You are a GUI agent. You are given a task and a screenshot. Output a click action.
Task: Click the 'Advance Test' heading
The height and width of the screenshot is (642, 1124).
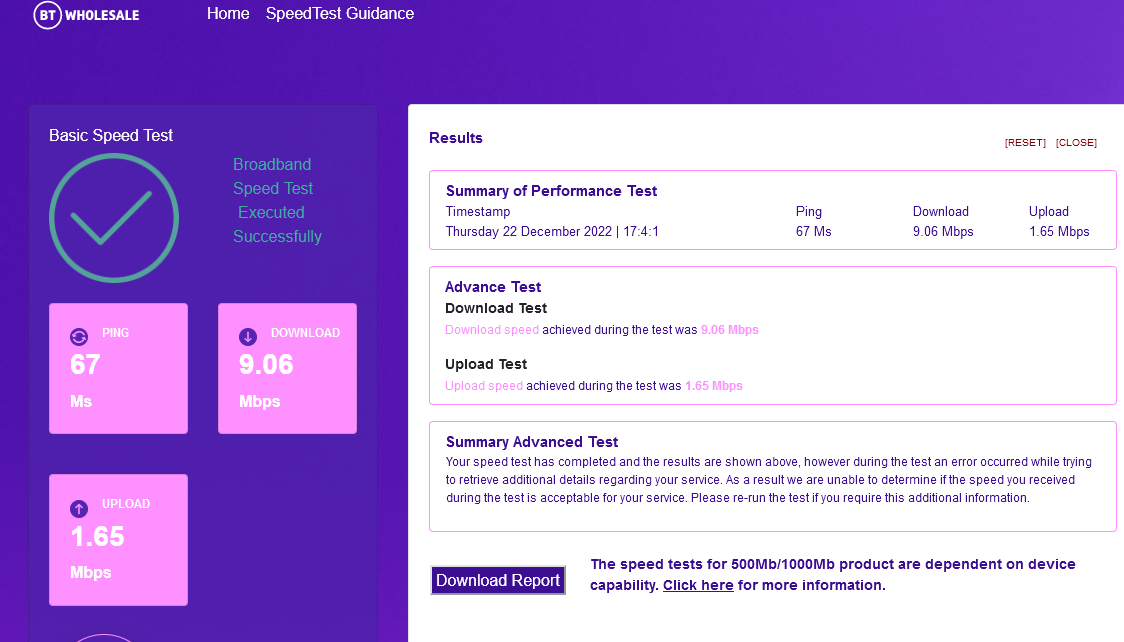493,287
